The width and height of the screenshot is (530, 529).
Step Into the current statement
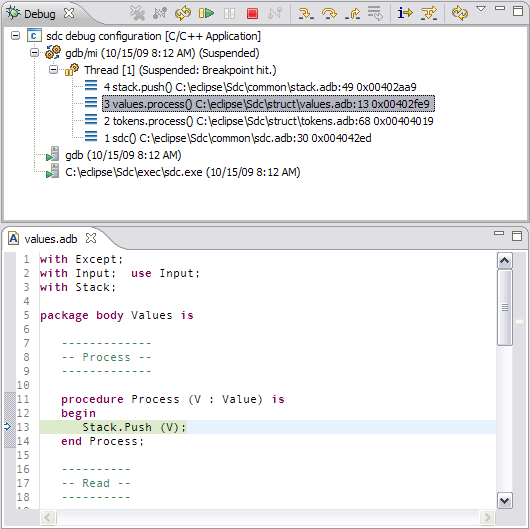(306, 14)
